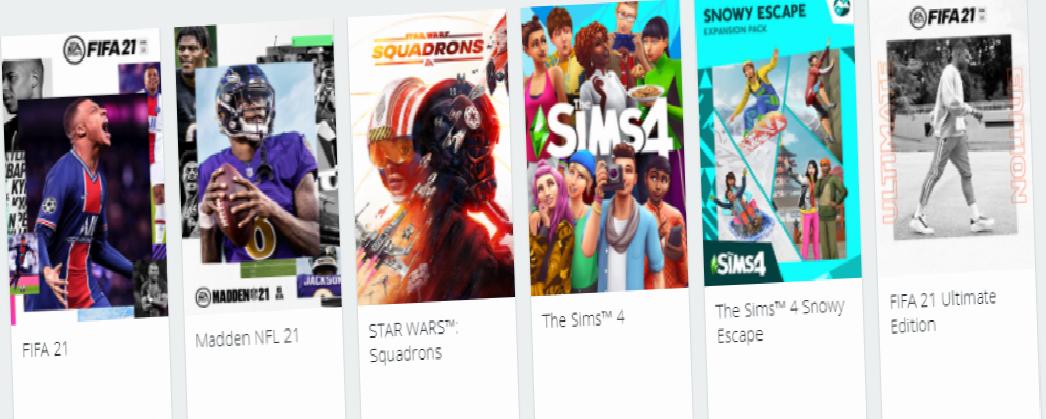Click 'FIFA 21 Ultimate Edition' title text
The width and height of the screenshot is (1046, 419).
(x=943, y=311)
